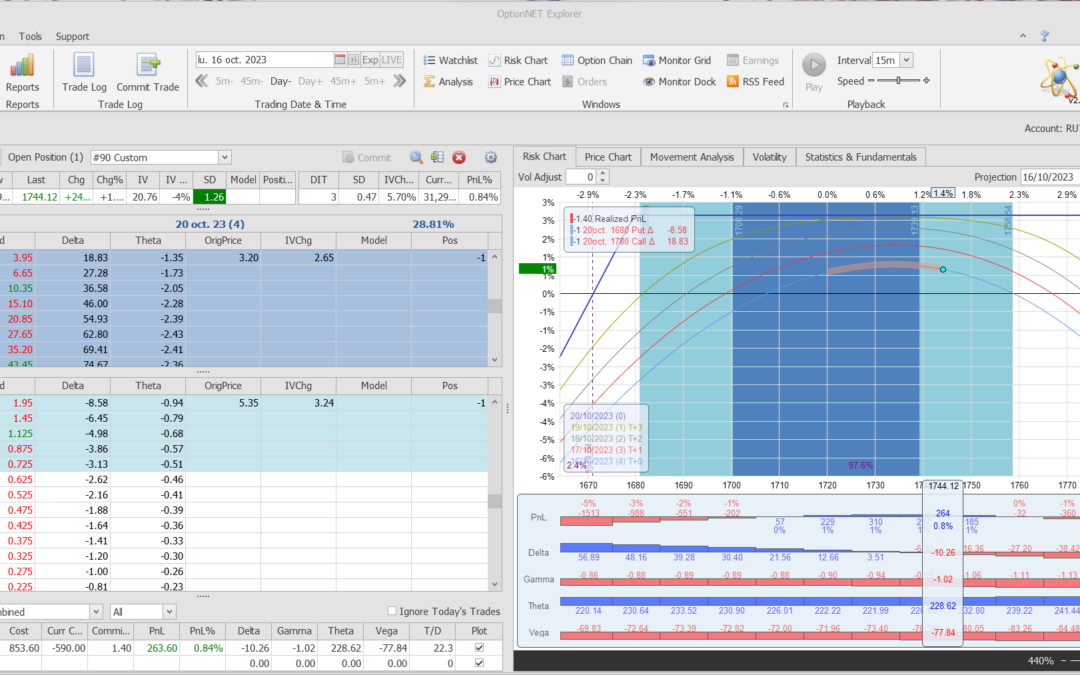Open the Watchlist window

[450, 60]
